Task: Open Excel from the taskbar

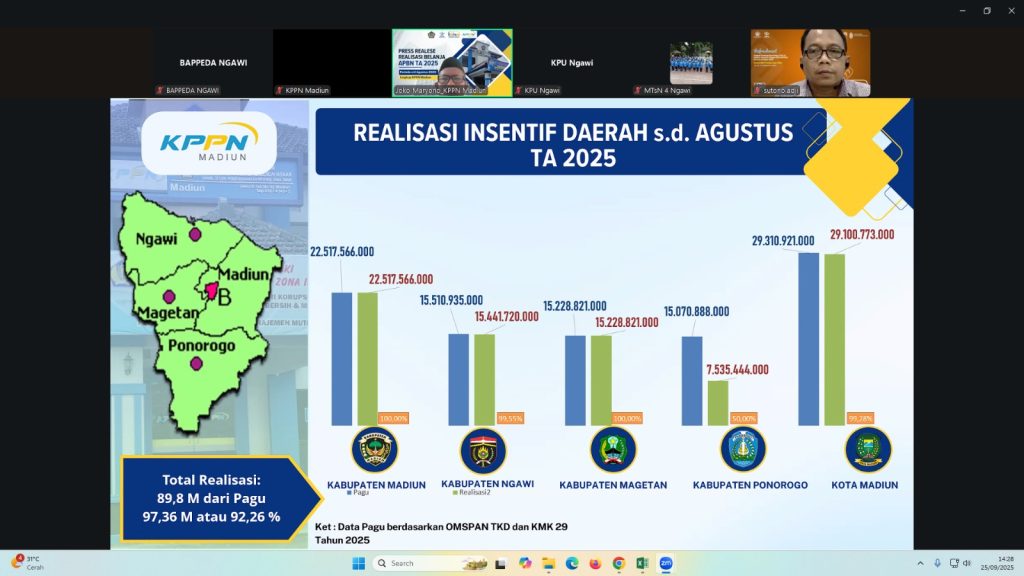Action: (642, 563)
